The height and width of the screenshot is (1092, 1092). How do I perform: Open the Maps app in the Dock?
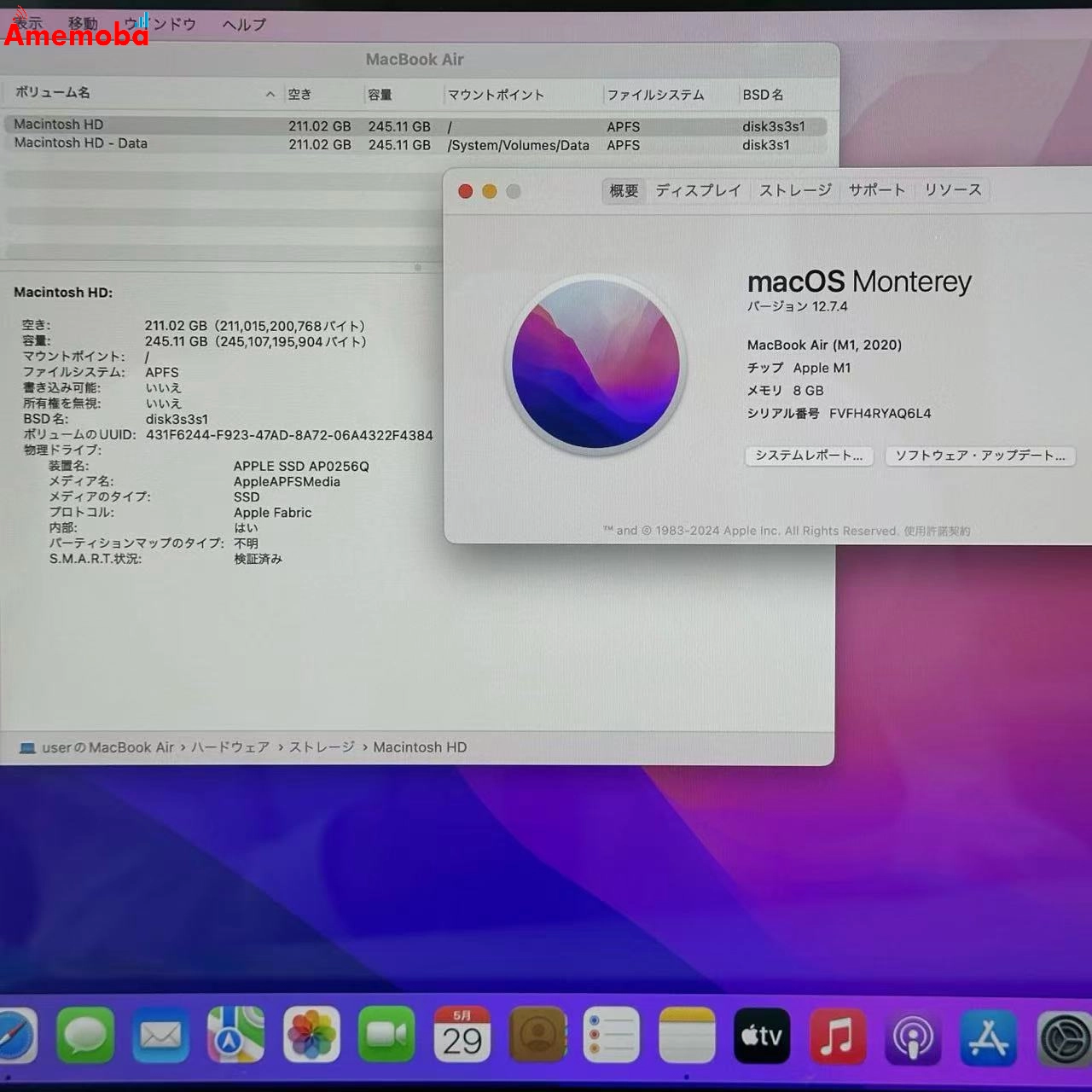click(235, 1037)
